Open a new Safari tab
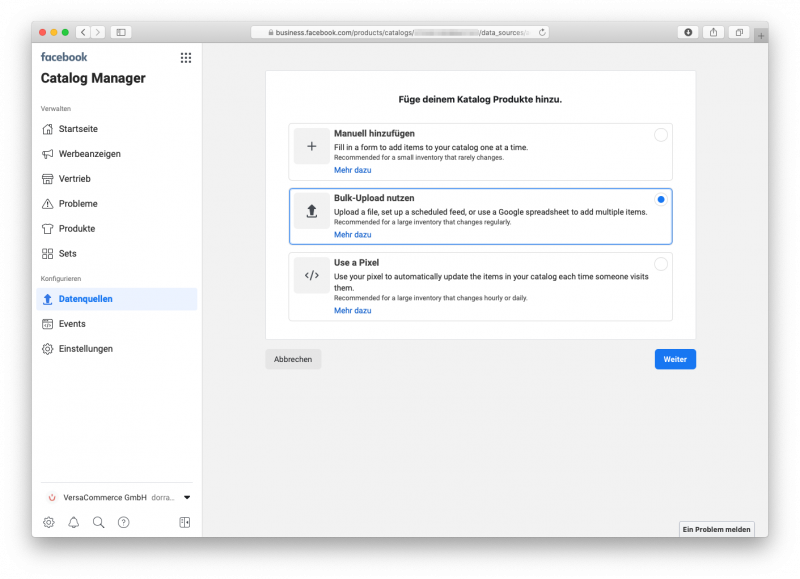 tap(761, 36)
